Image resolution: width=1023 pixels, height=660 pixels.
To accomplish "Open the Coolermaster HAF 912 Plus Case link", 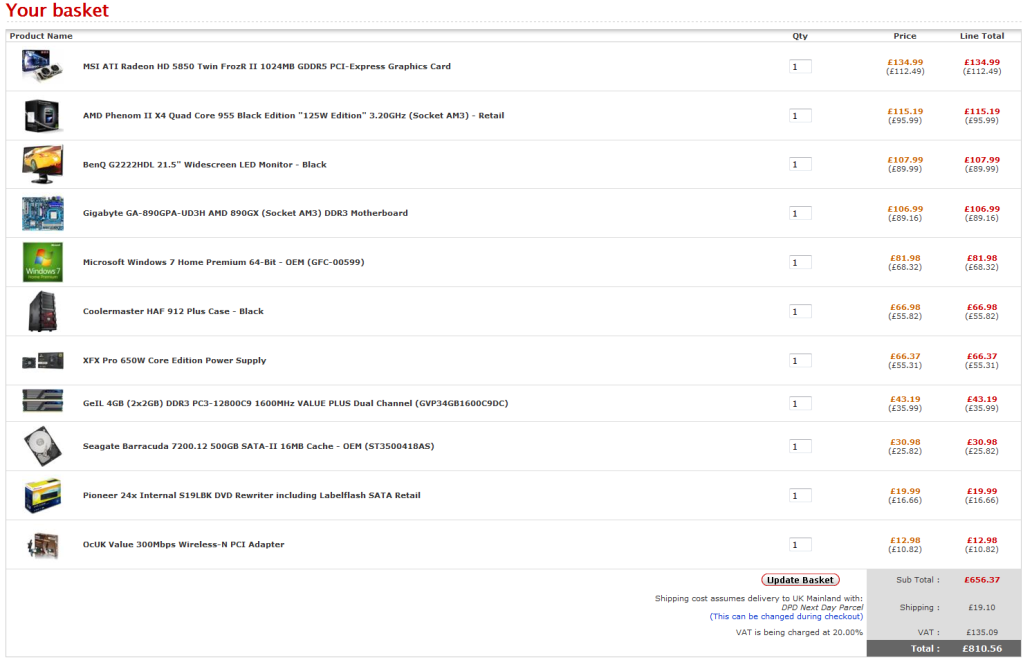I will click(174, 311).
